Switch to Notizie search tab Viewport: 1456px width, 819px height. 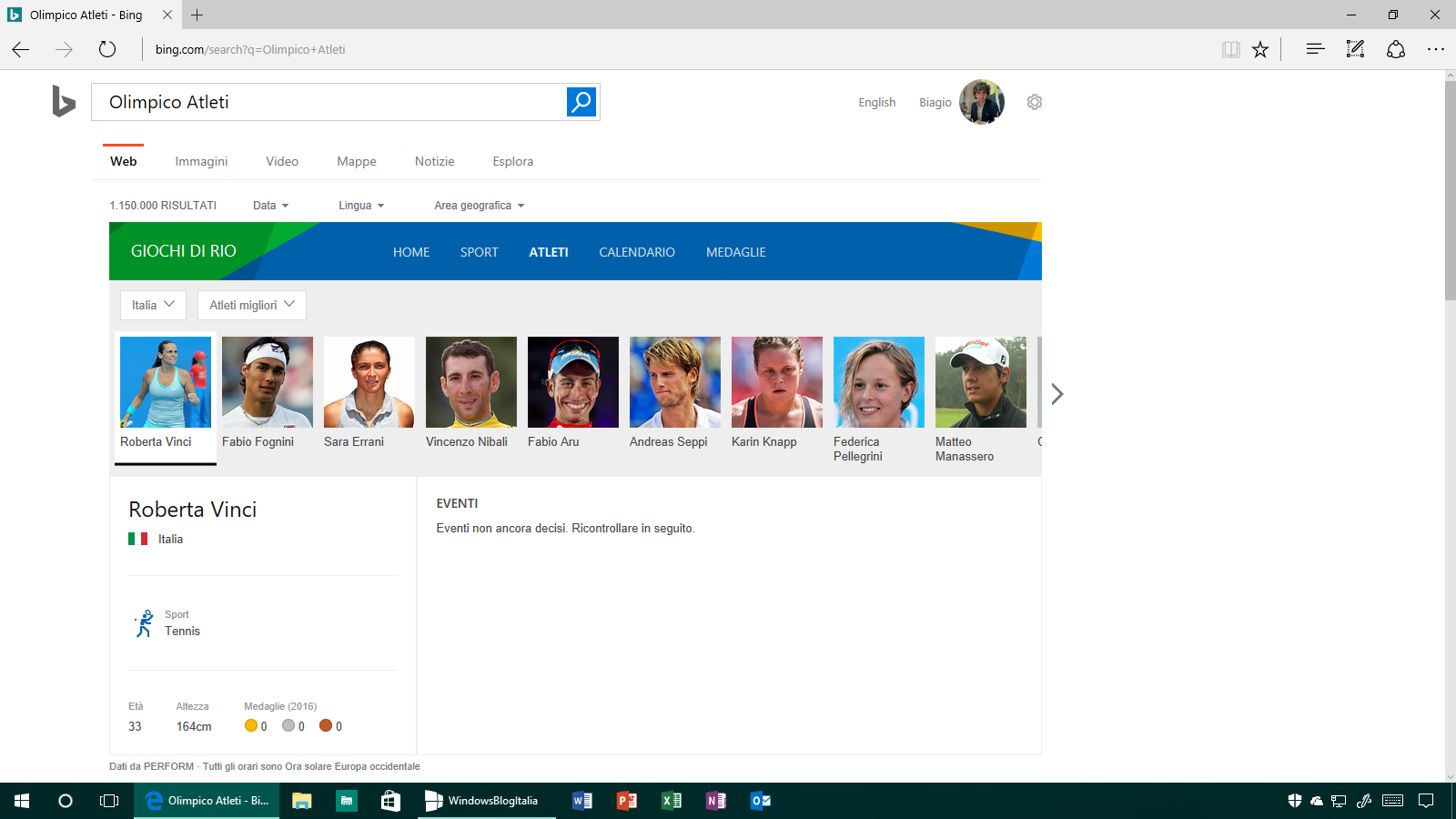435,161
